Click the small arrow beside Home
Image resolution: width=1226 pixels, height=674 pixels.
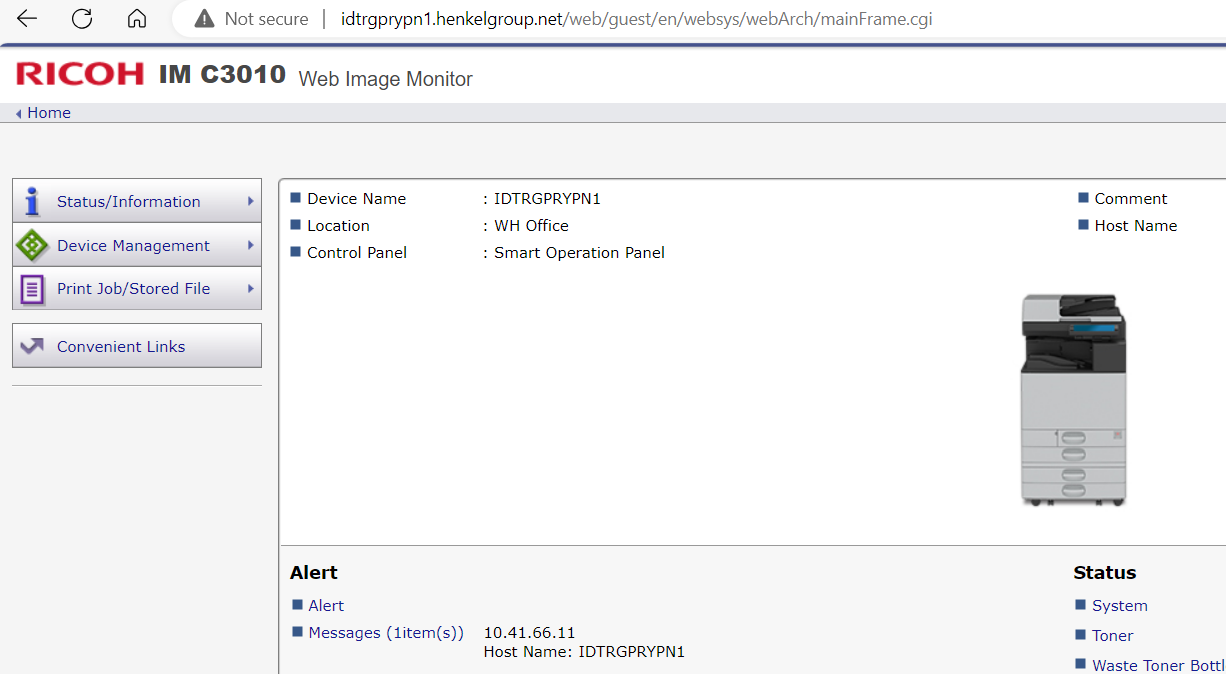[x=19, y=114]
